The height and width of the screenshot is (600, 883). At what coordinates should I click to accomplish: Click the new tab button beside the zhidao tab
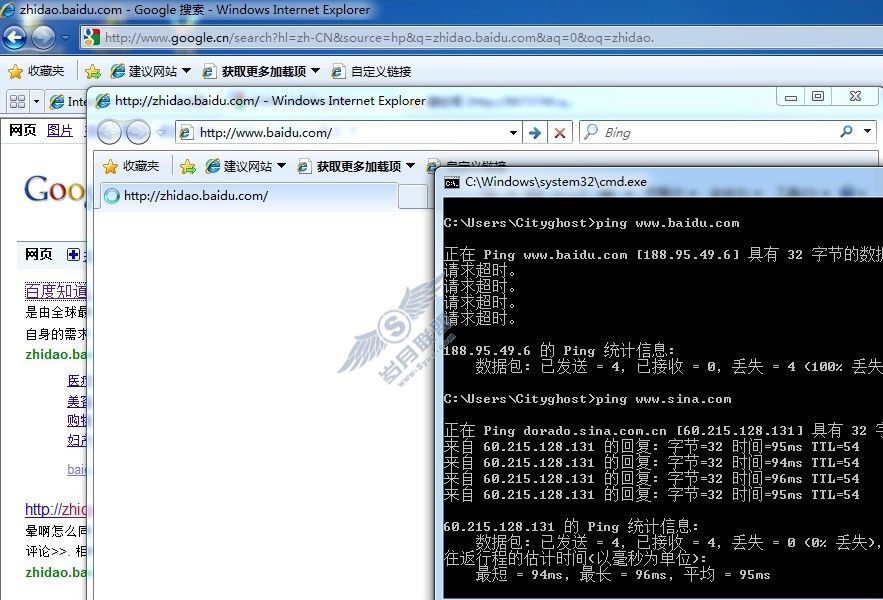[x=412, y=196]
